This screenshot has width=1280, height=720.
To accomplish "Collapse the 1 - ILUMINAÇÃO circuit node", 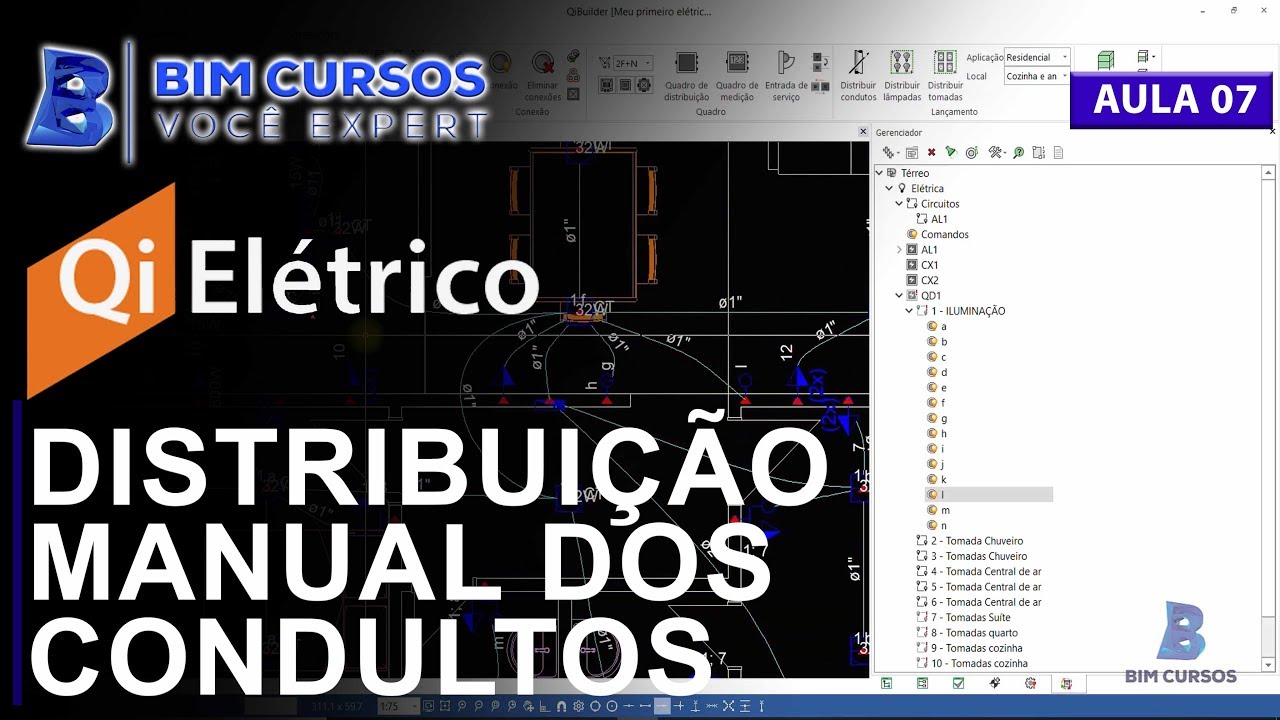I will 909,311.
